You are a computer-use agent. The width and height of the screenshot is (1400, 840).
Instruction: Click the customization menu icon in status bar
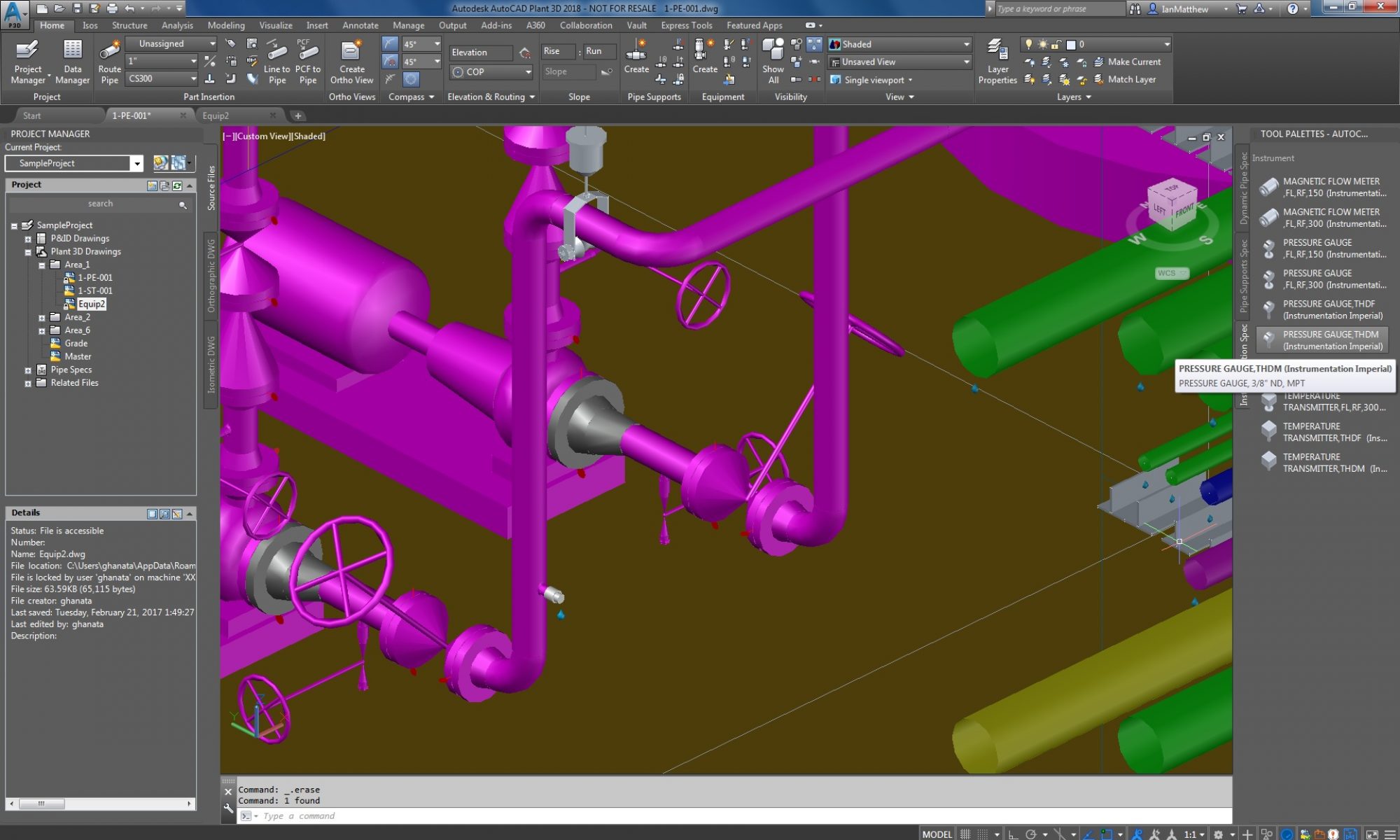1390,834
